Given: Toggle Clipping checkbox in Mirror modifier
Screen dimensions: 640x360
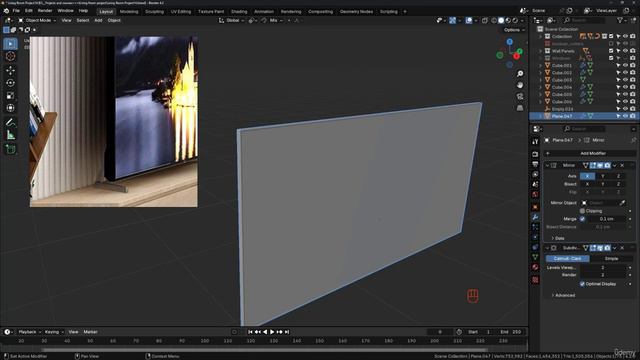Looking at the screenshot, I should click(582, 211).
